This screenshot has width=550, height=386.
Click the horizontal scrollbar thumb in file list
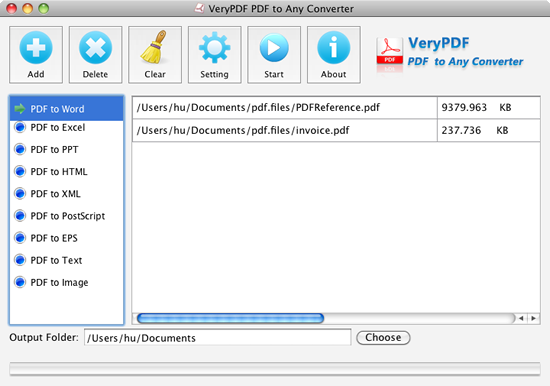[230, 318]
